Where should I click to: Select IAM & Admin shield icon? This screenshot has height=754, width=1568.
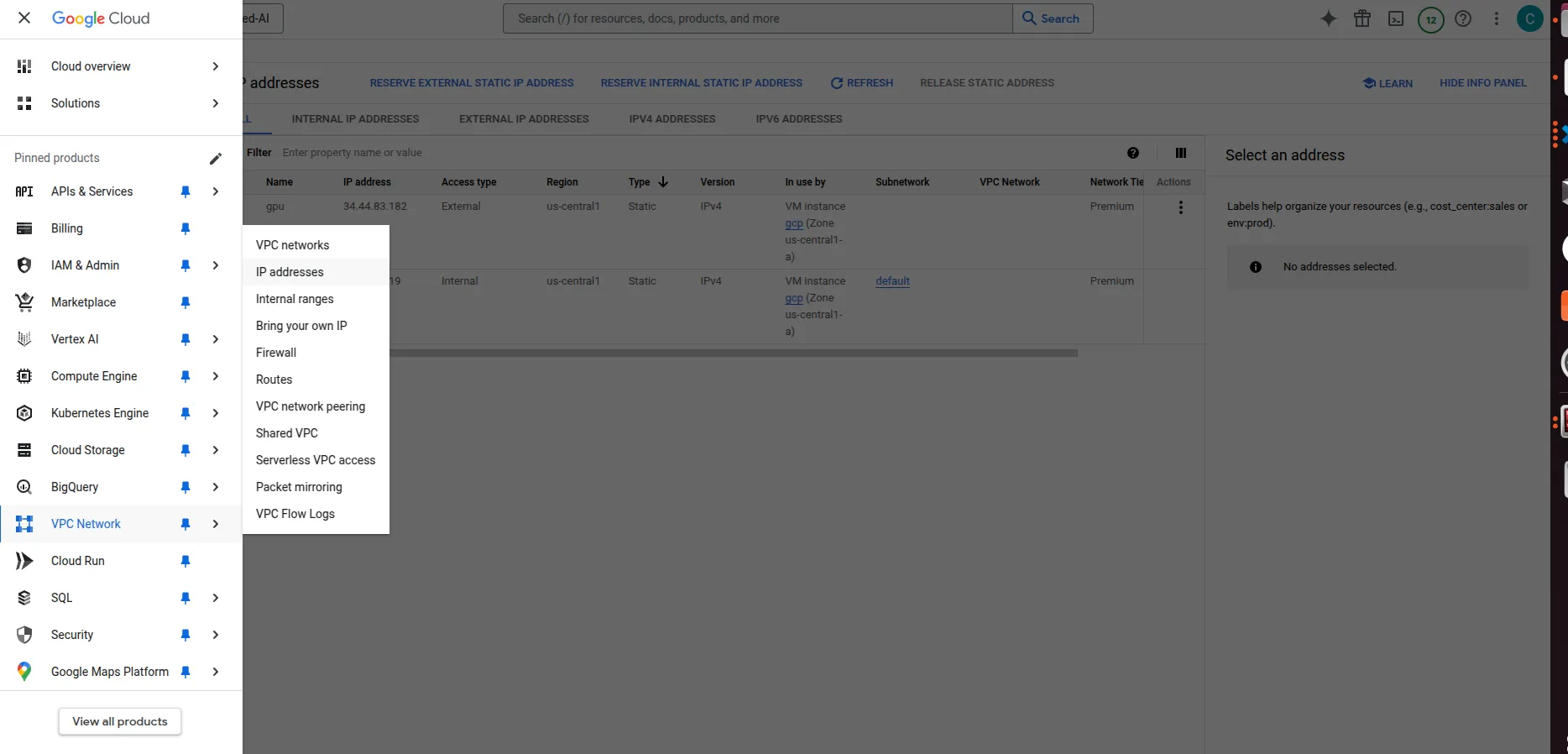[24, 265]
